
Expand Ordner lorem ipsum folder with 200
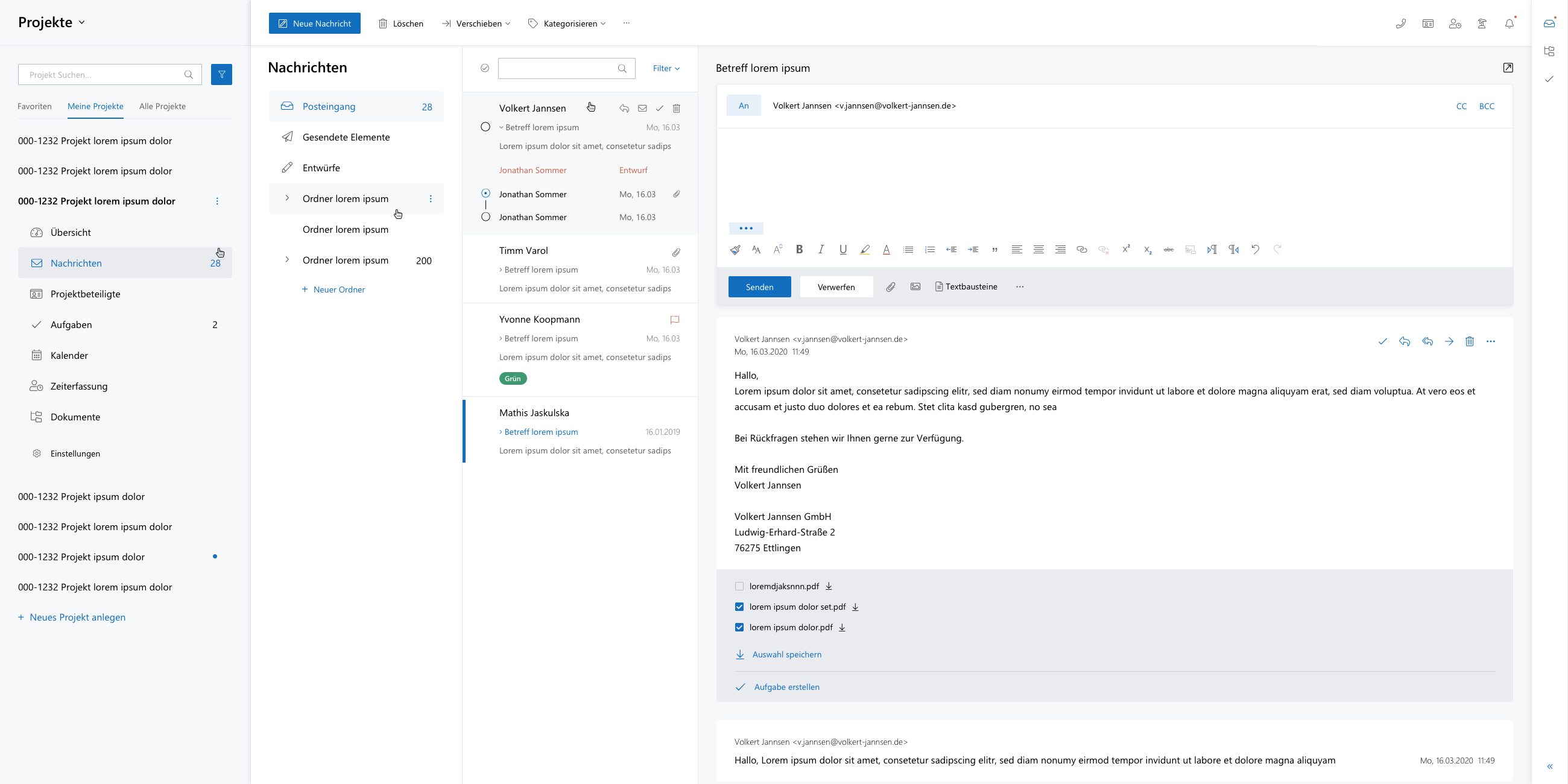tap(286, 259)
